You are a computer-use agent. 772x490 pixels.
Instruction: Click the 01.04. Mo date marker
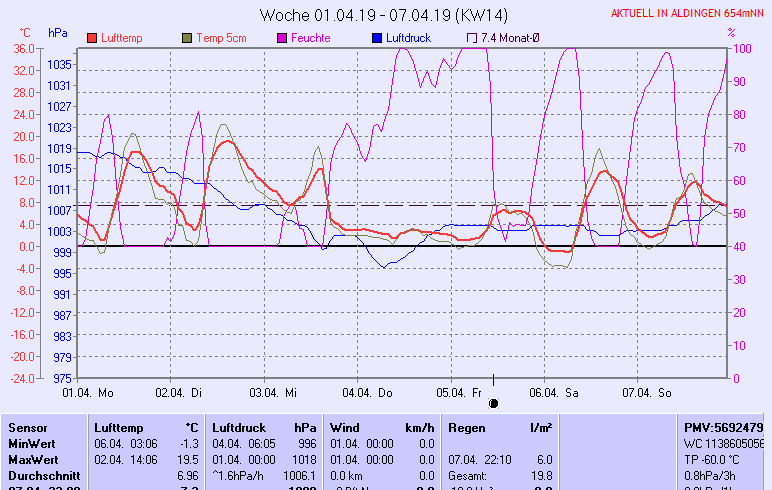[x=88, y=392]
